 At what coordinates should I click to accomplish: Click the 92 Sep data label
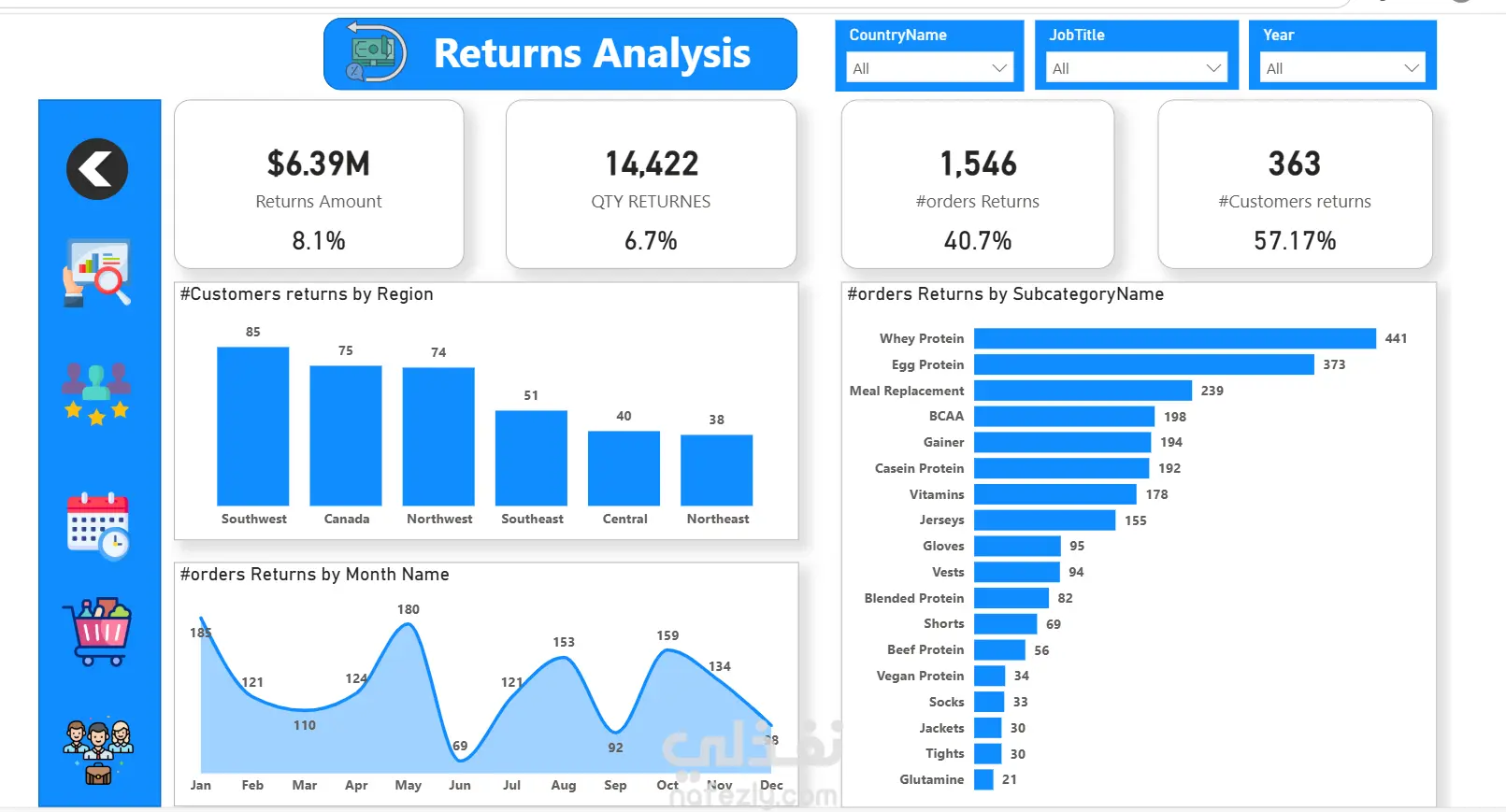(615, 748)
